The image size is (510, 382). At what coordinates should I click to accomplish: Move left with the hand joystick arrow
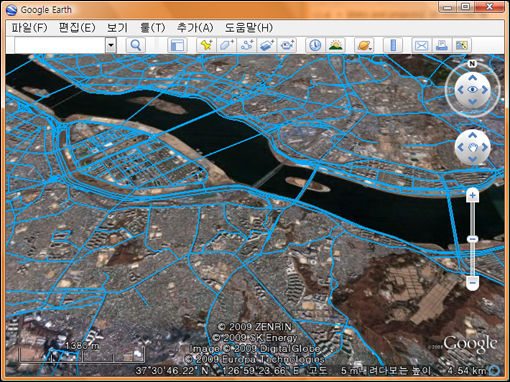pyautogui.click(x=460, y=147)
